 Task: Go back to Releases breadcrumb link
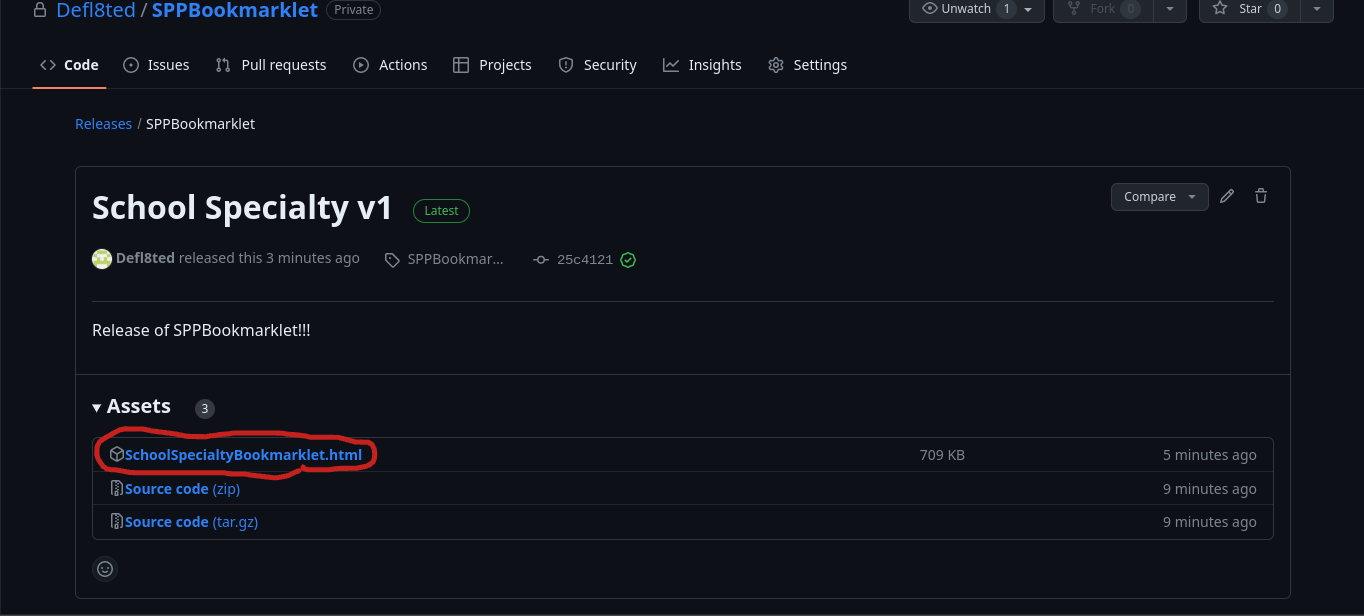point(104,124)
